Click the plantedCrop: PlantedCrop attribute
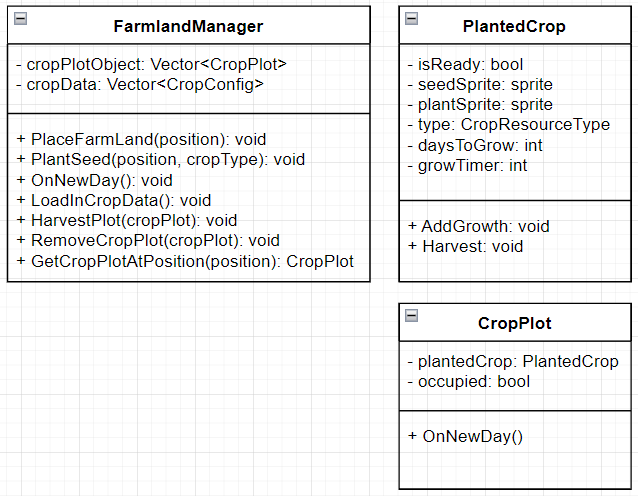 513,361
